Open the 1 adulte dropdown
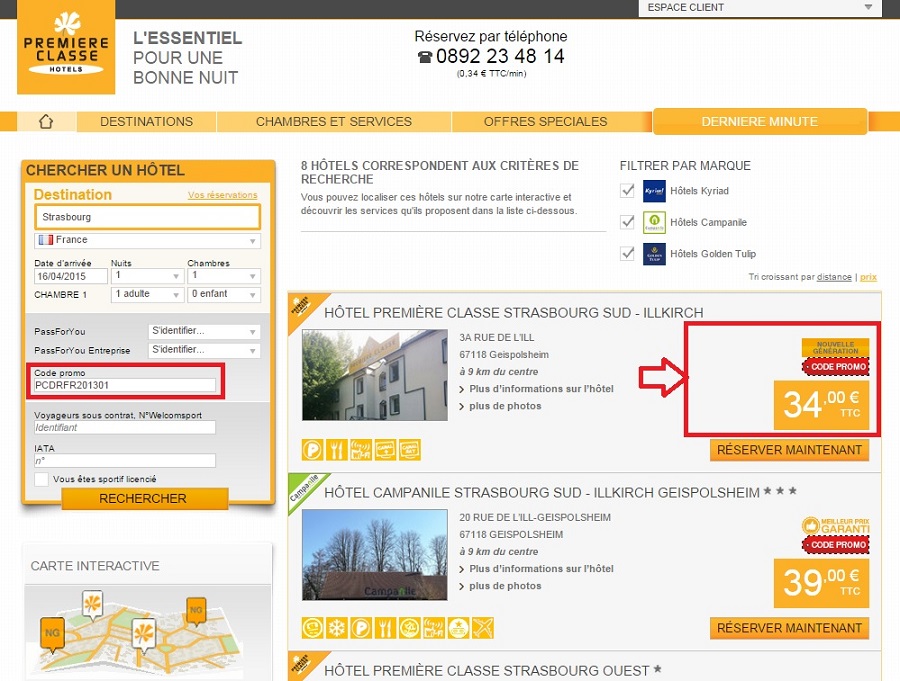The image size is (900, 681). point(147,295)
